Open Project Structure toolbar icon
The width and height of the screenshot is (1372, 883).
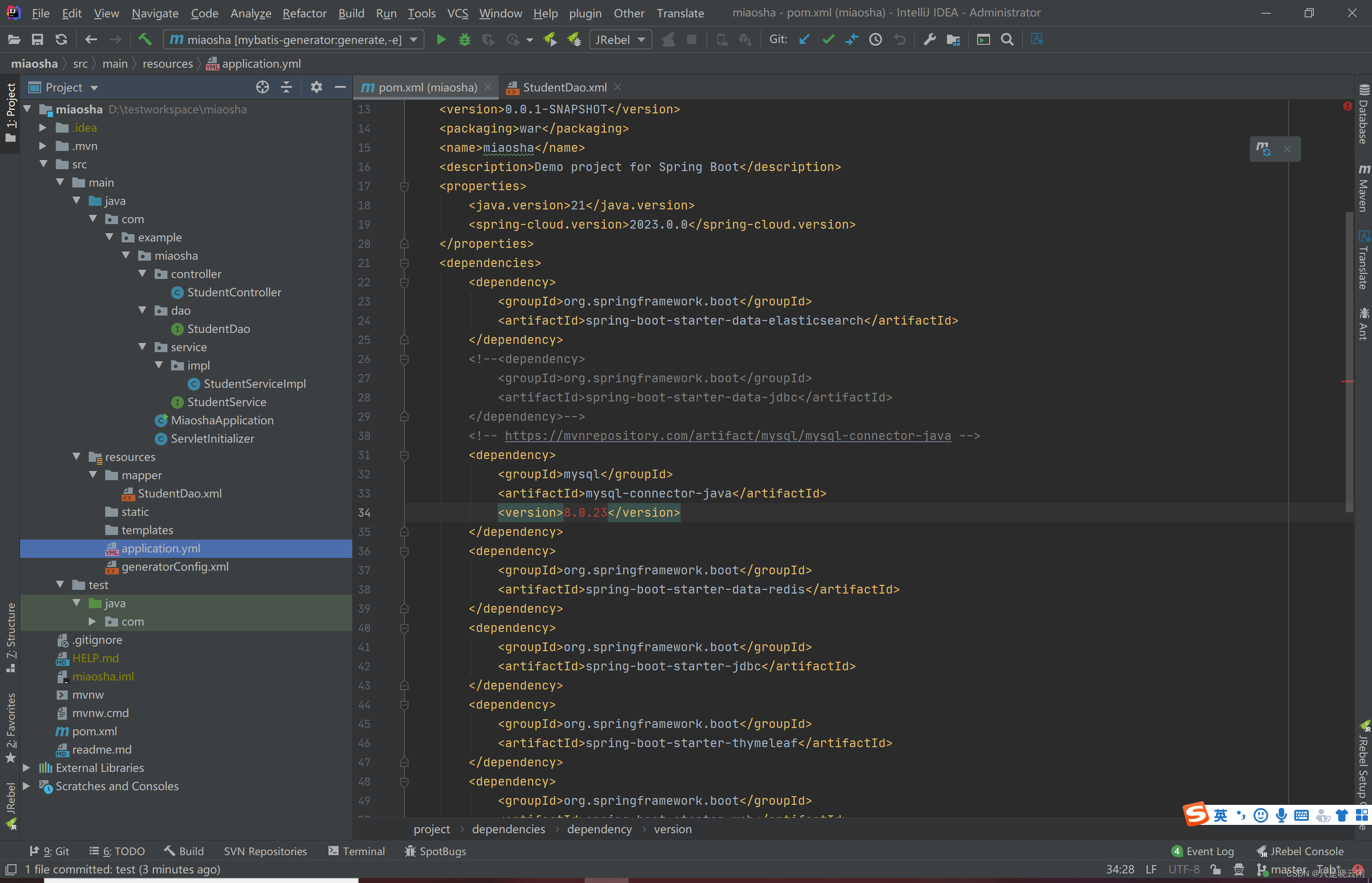coord(953,40)
